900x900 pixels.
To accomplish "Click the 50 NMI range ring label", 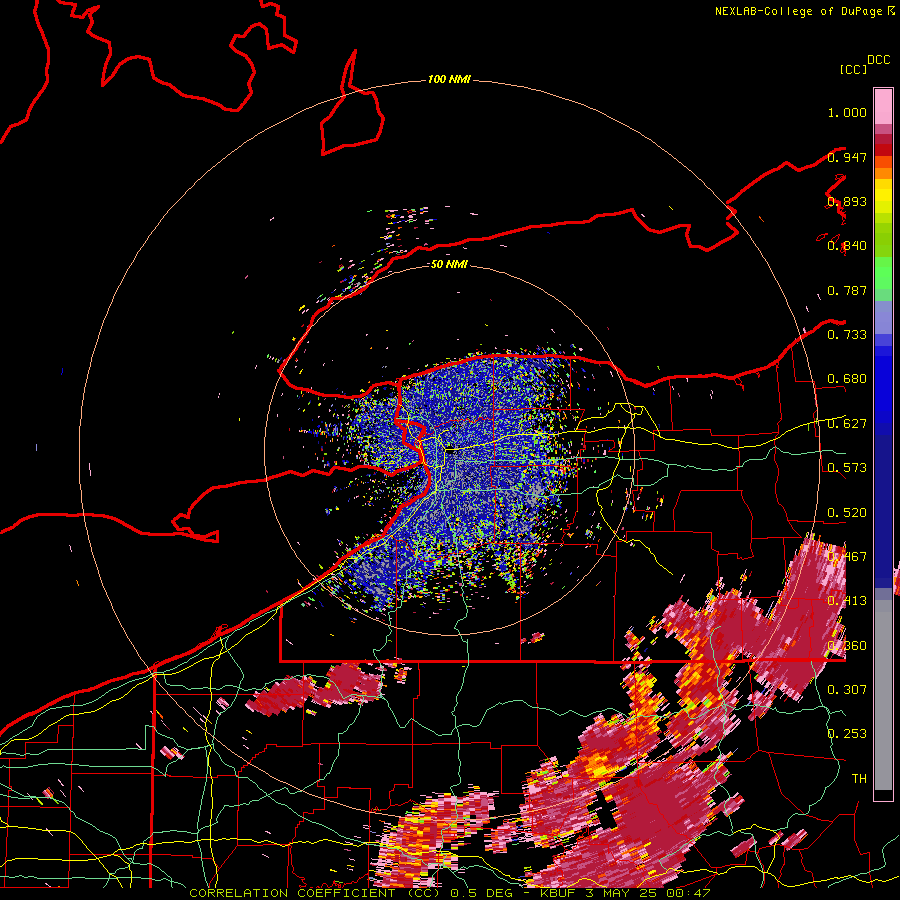I will coord(449,264).
